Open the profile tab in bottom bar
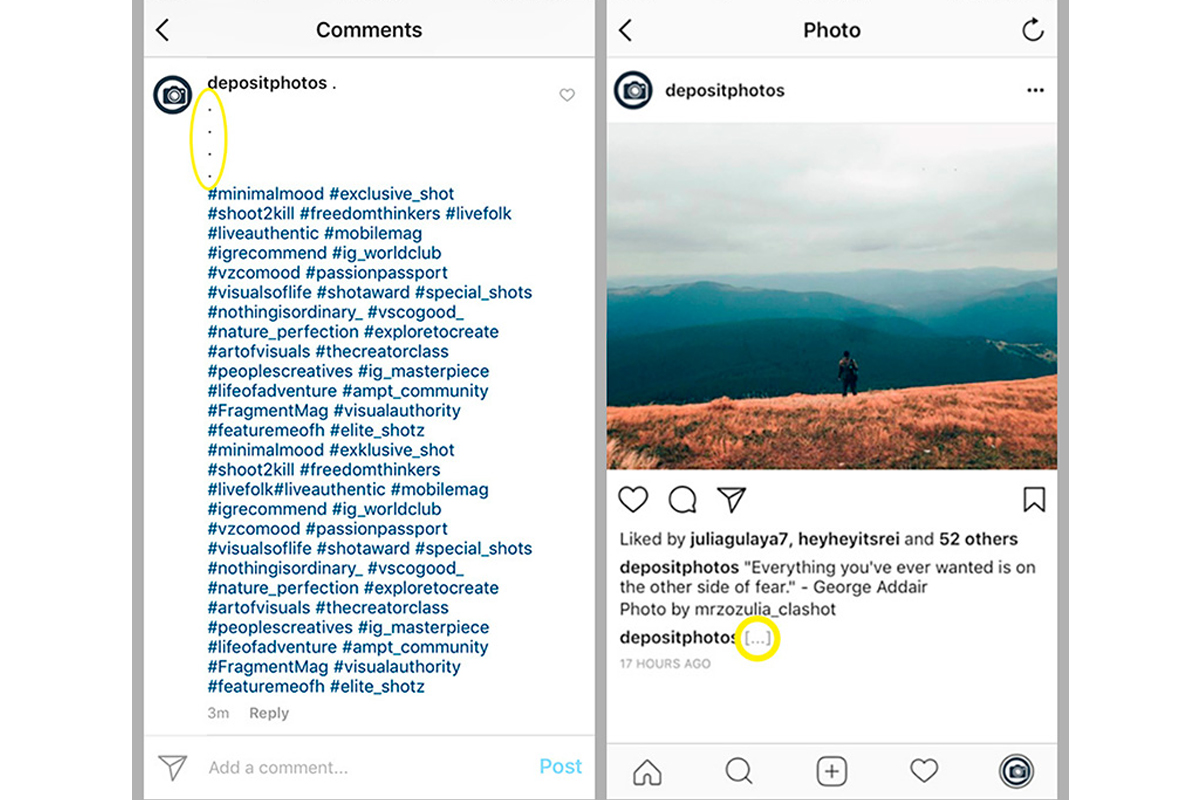 coord(1017,771)
